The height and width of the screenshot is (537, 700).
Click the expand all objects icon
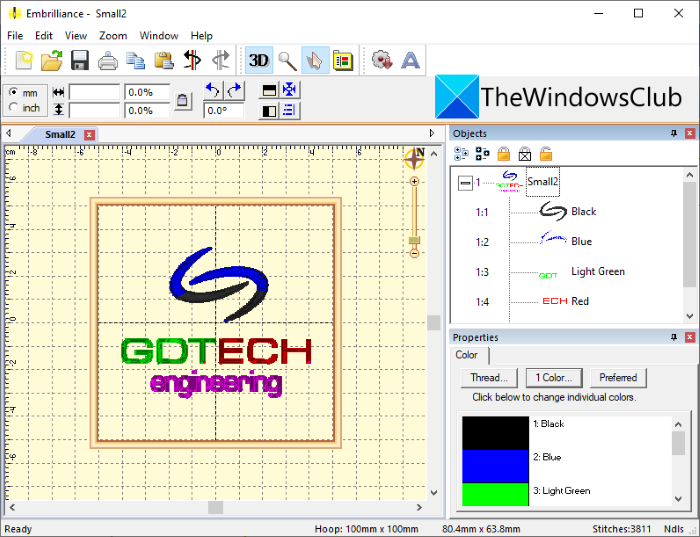461,154
